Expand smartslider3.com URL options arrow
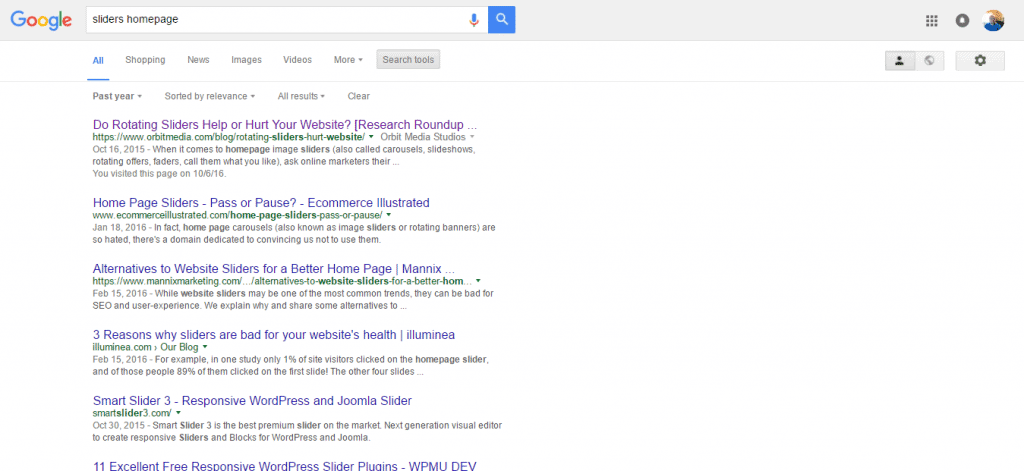The width and height of the screenshot is (1024, 471). 178,413
